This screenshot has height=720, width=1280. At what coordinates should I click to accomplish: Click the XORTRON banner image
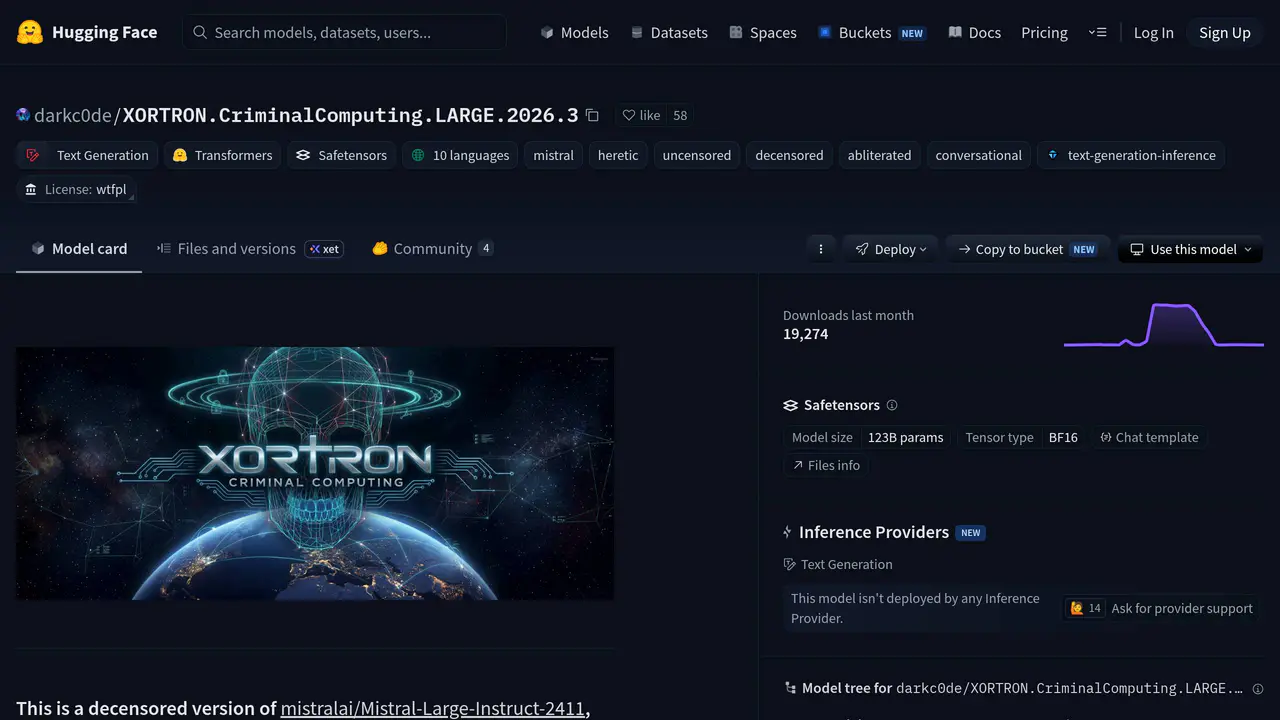click(x=315, y=473)
